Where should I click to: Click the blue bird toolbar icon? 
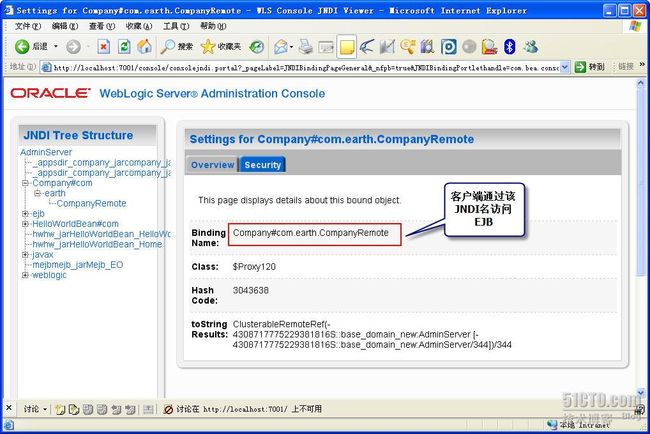tap(367, 46)
